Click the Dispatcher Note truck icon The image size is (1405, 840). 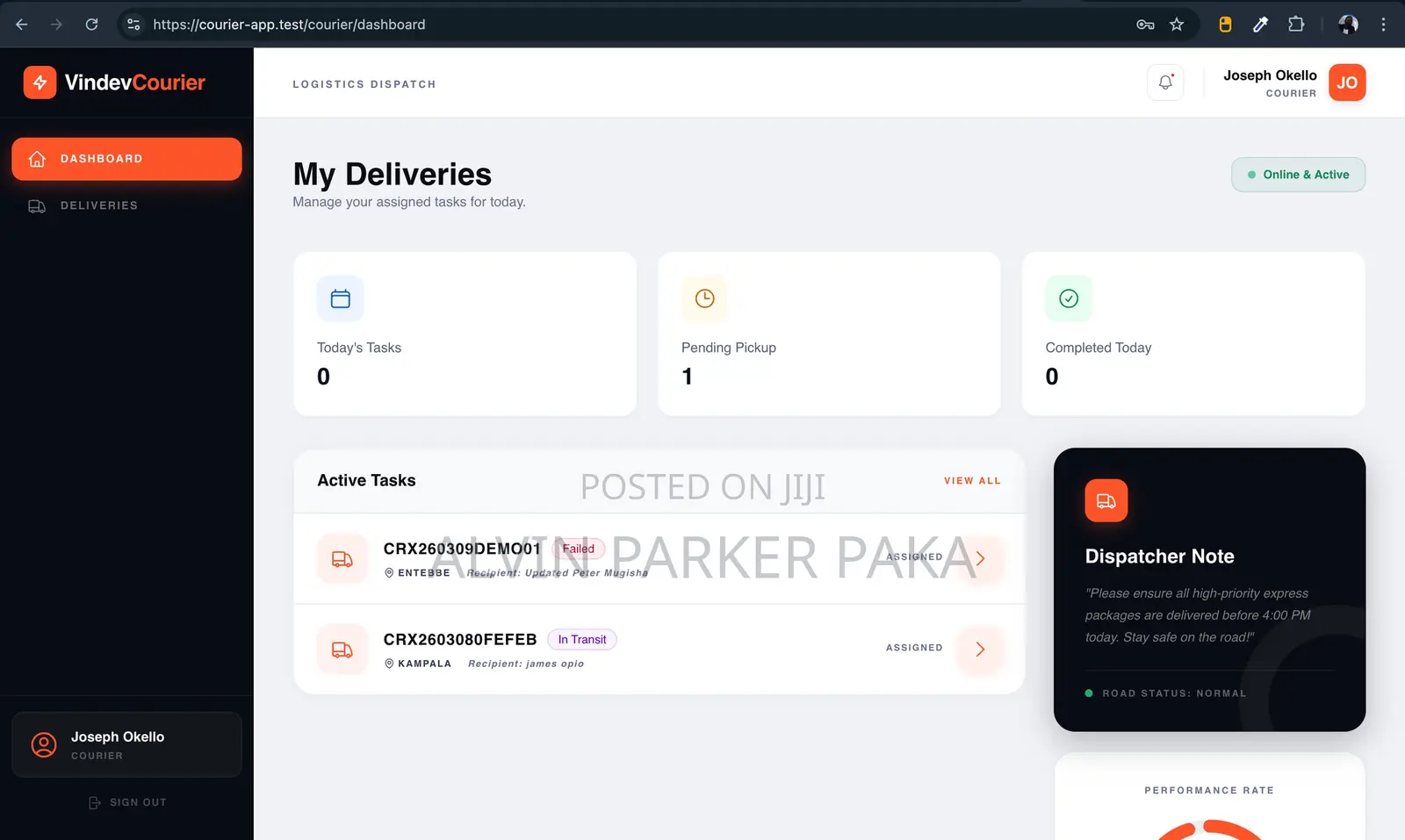pyautogui.click(x=1106, y=500)
